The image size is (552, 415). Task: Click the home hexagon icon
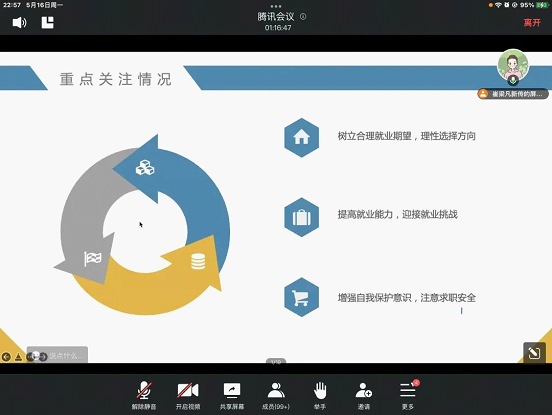(x=301, y=137)
